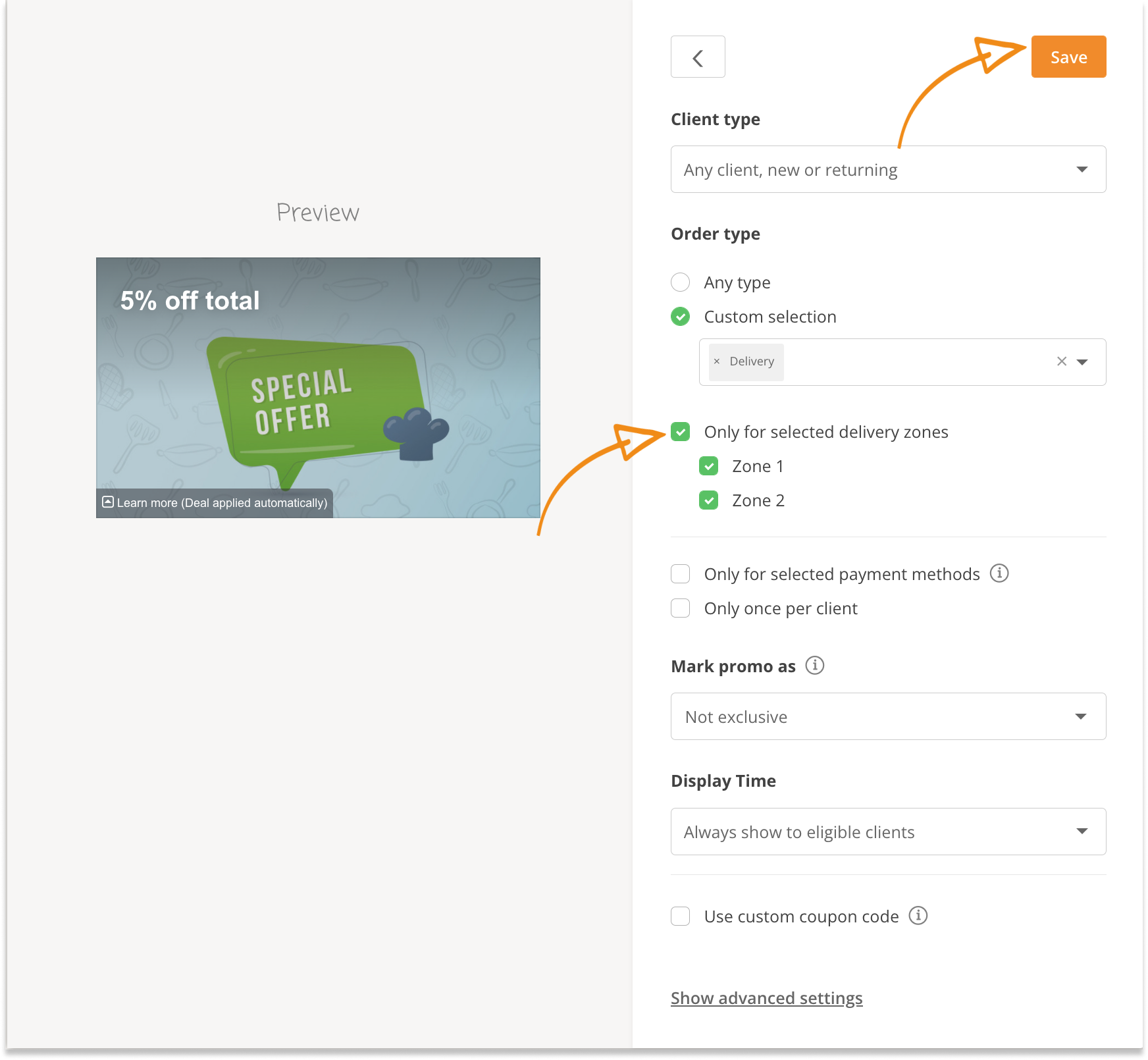Click the Learn more icon on preview
This screenshot has width=1148, height=1060.
click(x=108, y=502)
